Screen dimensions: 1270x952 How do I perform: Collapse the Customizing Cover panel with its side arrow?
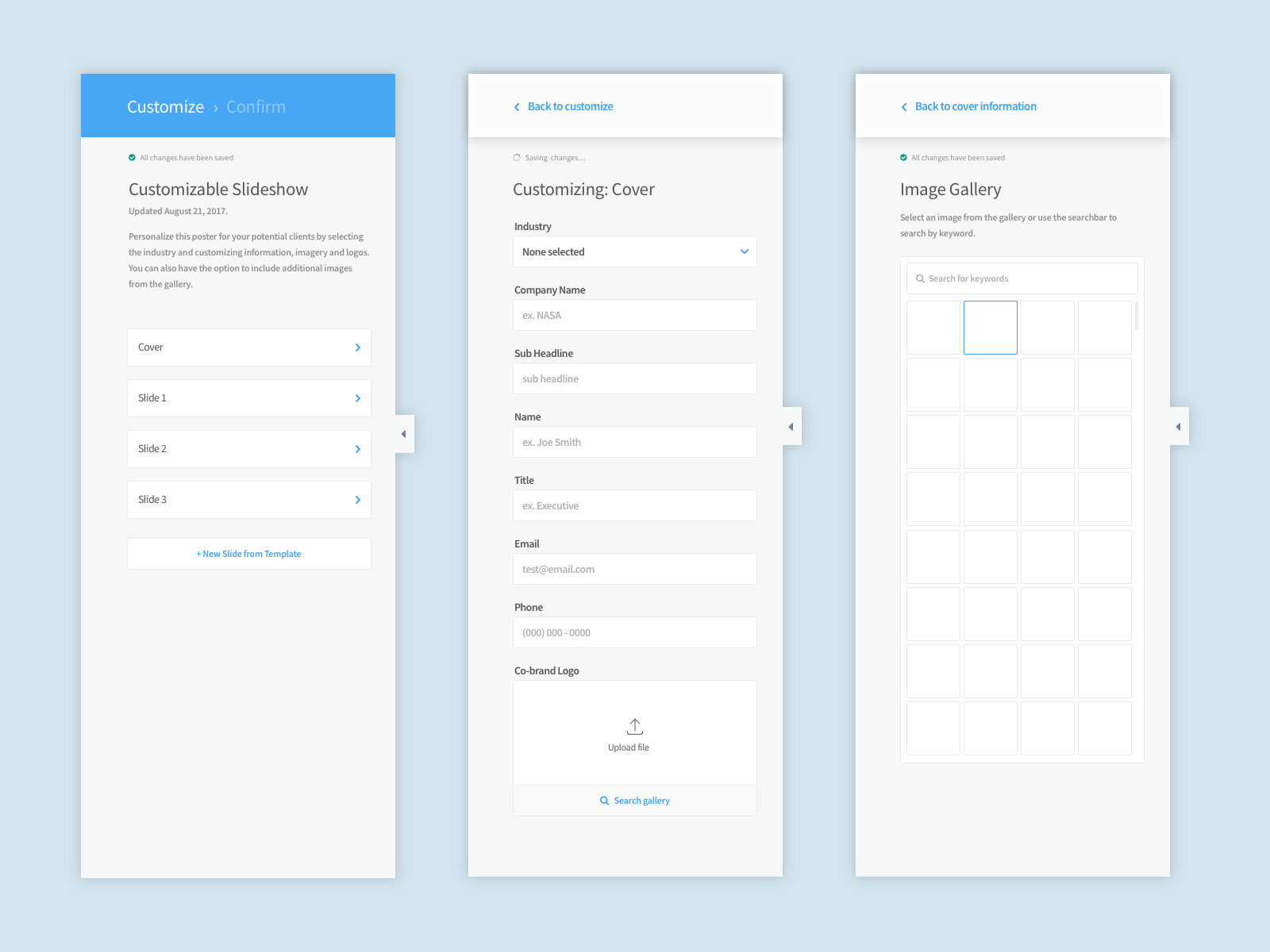pos(791,427)
